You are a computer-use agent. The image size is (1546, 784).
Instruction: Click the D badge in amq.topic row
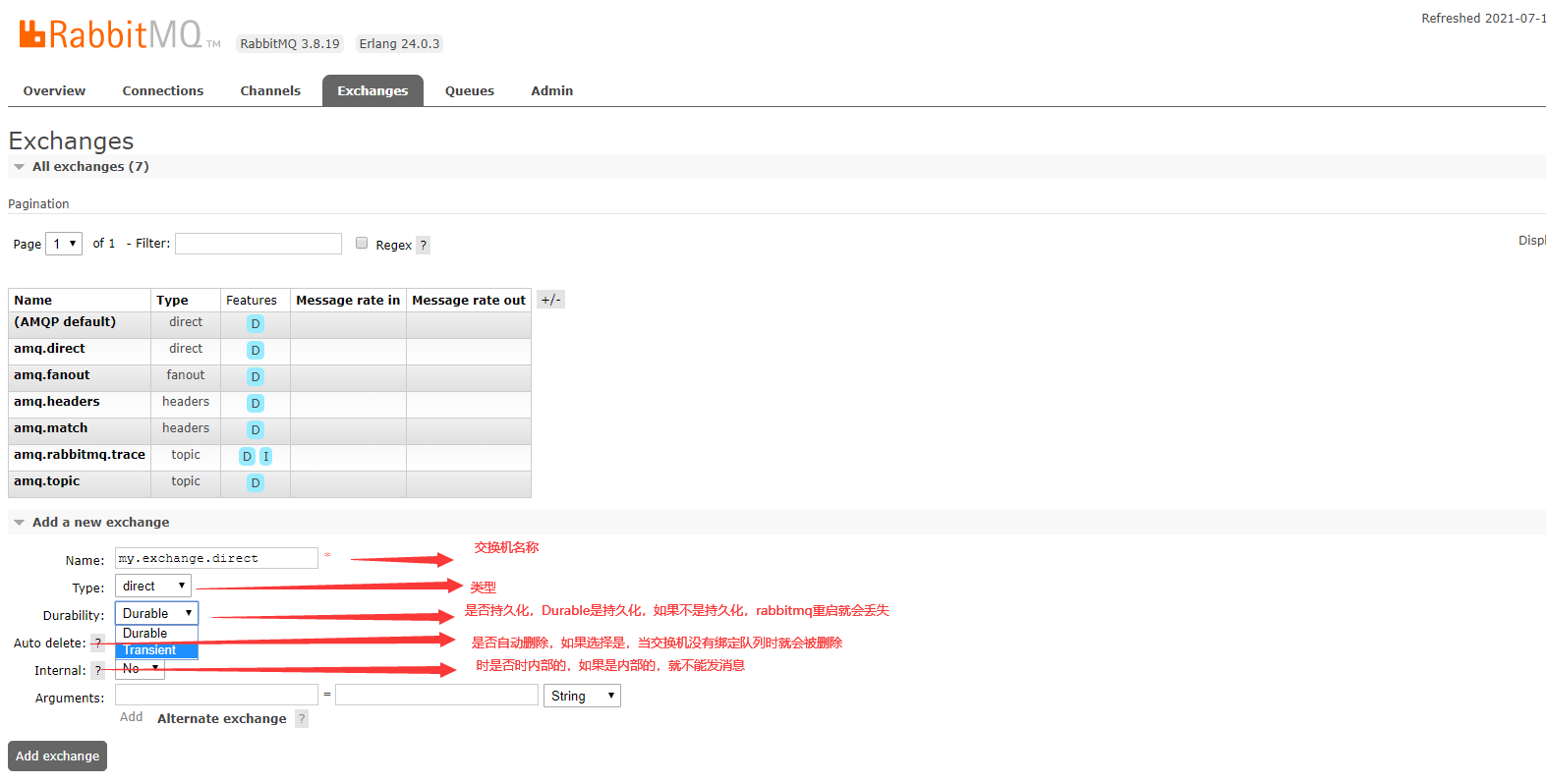coord(256,482)
